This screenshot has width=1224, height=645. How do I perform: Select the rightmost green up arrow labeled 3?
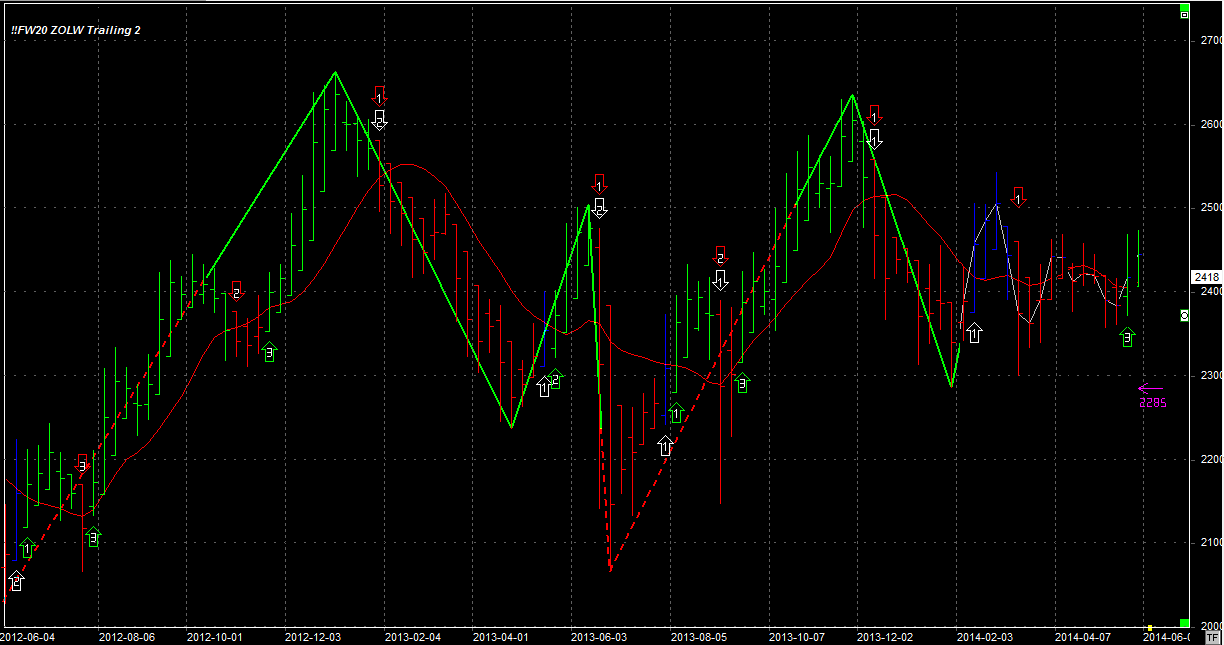click(x=1128, y=338)
